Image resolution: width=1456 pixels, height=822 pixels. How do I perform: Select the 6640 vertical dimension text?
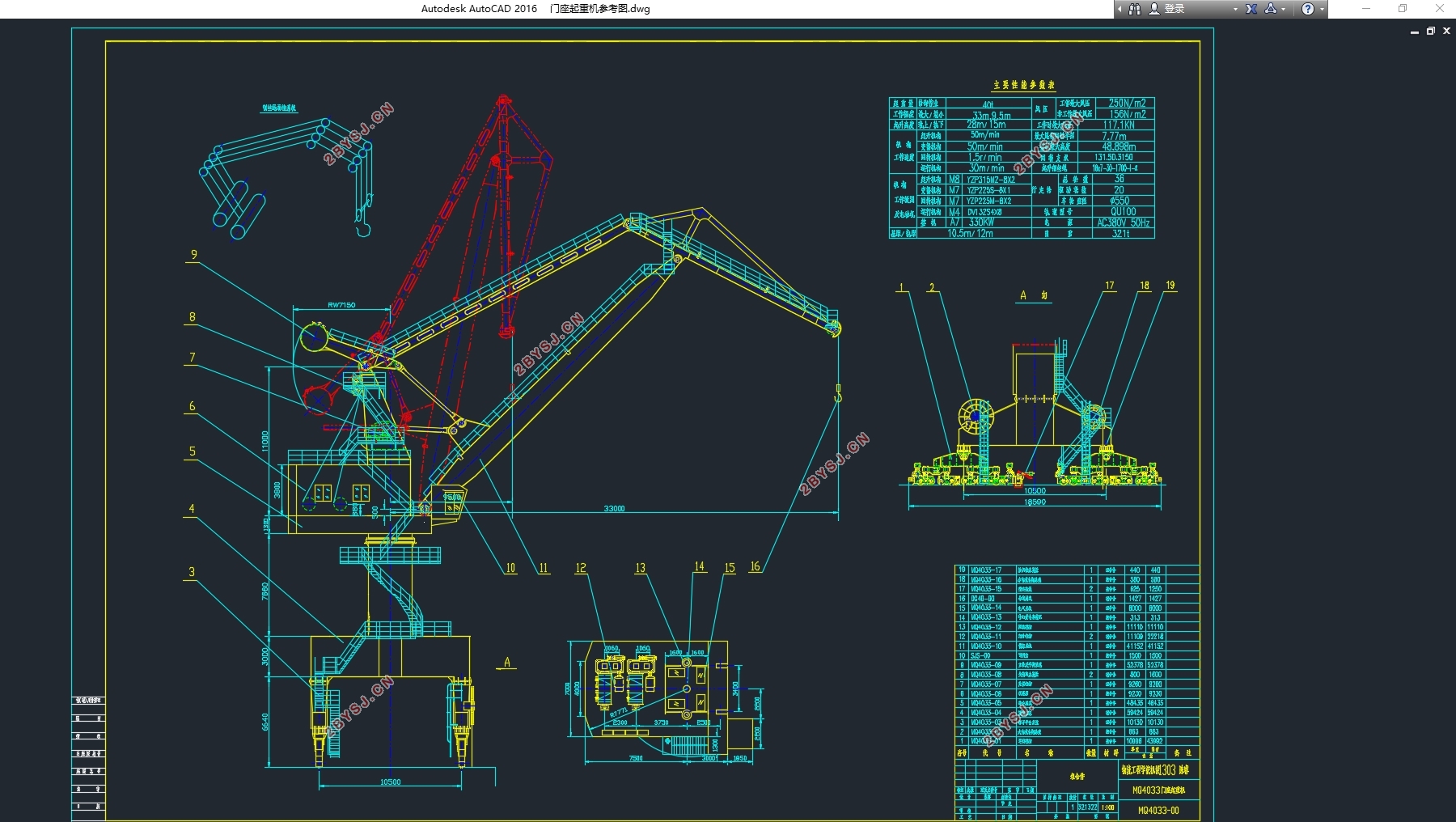[265, 722]
